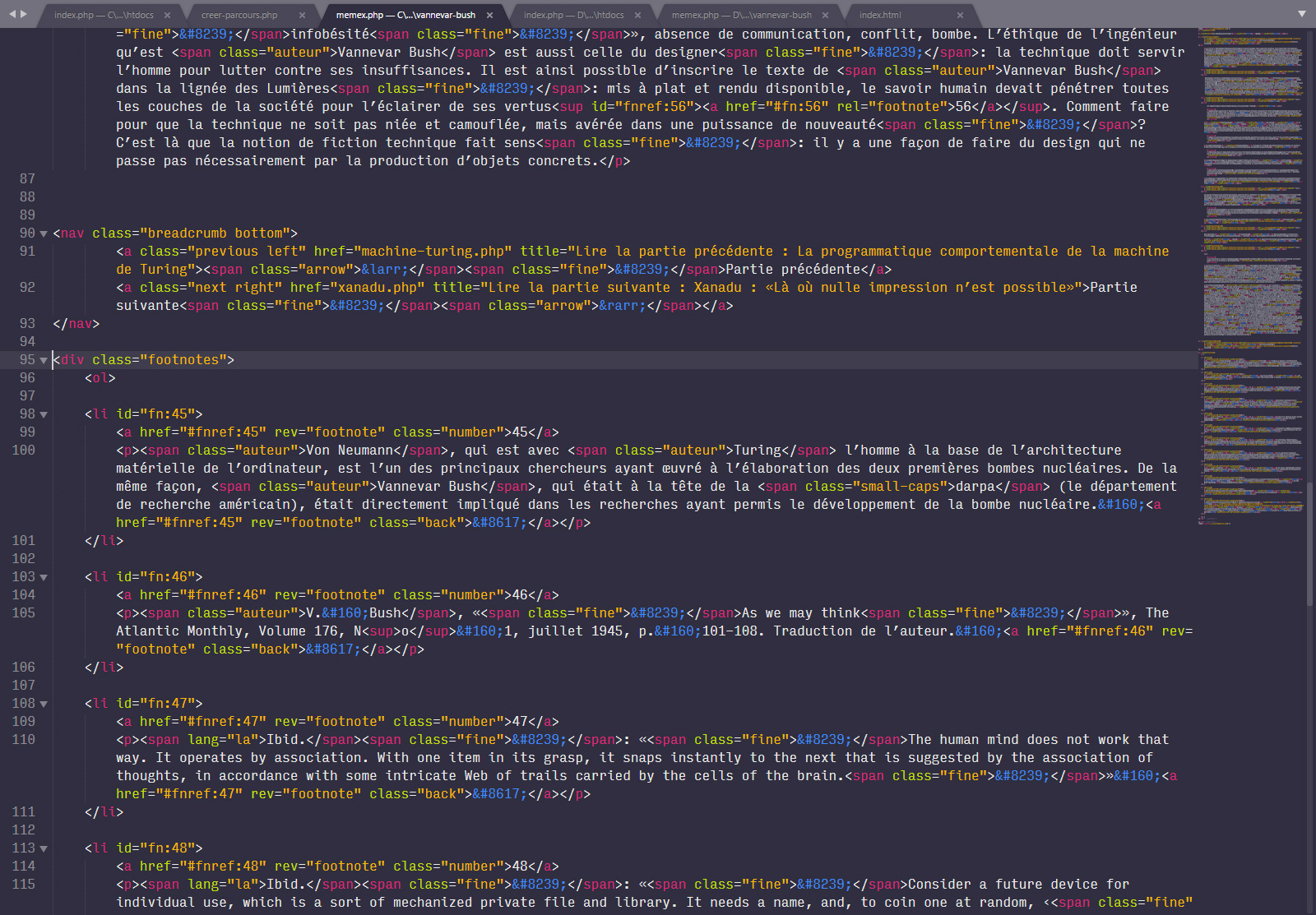Open the index.php D:\htdocs tab

pyautogui.click(x=573, y=15)
